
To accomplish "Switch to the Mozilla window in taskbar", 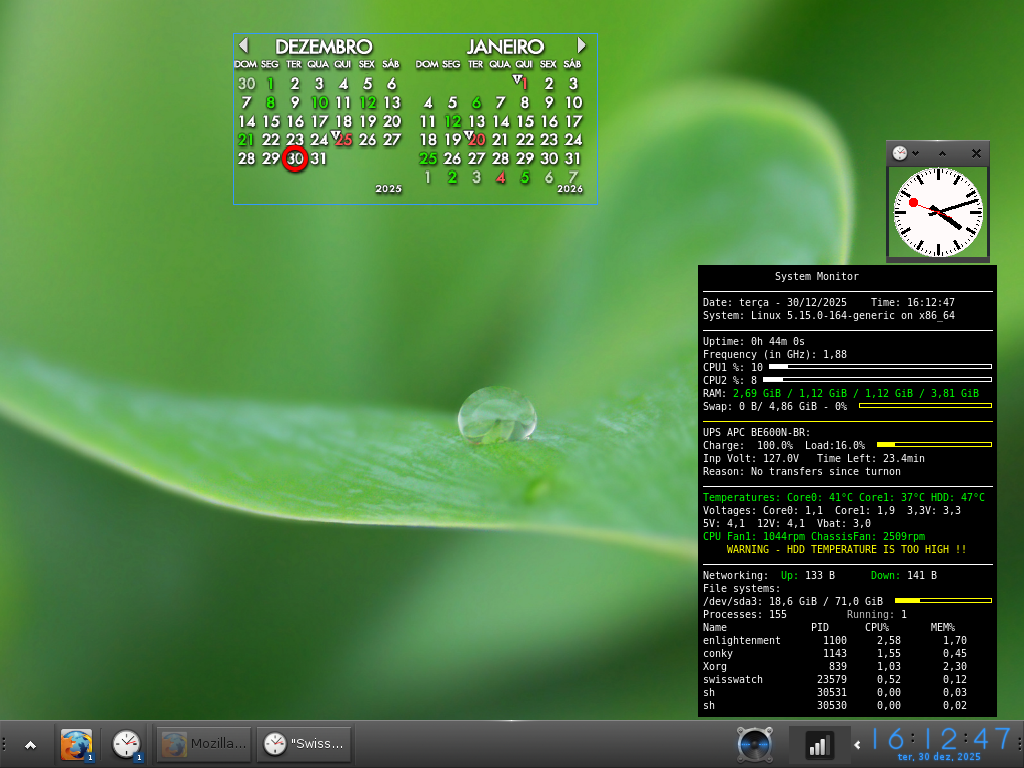I will [204, 744].
